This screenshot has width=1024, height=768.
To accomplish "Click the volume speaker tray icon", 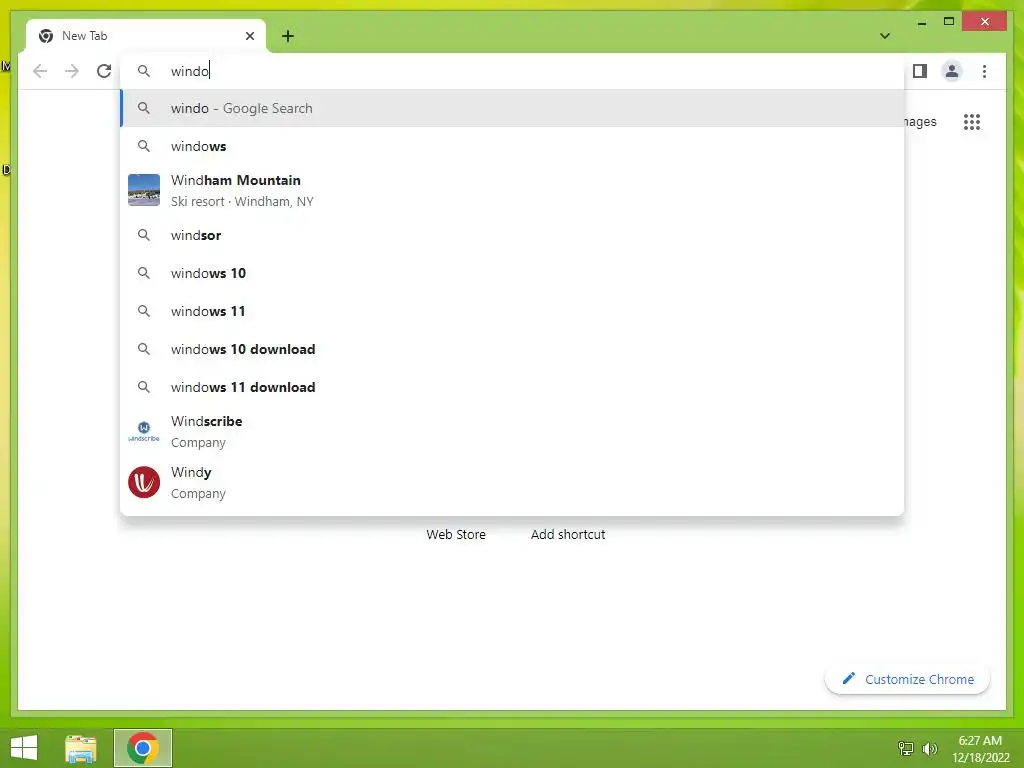I will click(930, 748).
